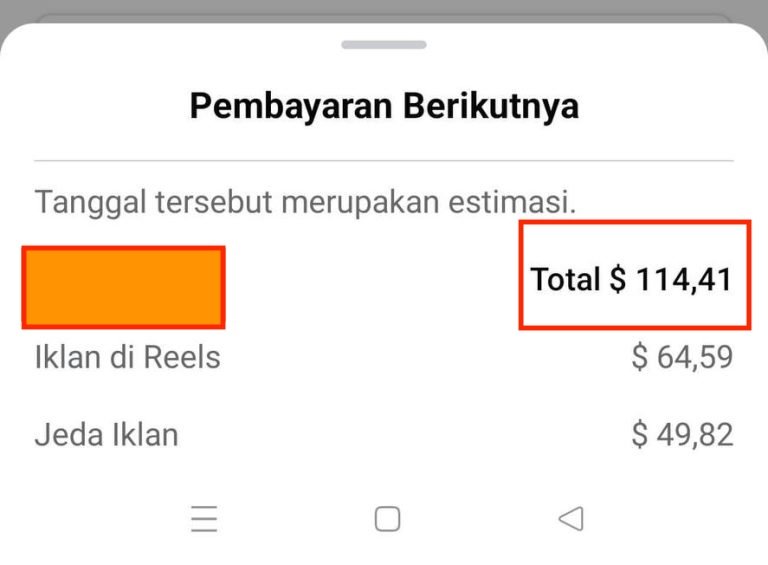
Task: Click the Tanggal tersebut merupakan estimasi note
Action: [x=305, y=202]
